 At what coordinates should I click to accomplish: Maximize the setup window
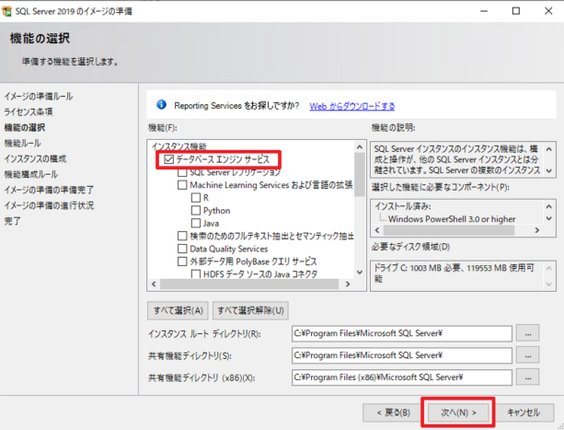click(516, 11)
